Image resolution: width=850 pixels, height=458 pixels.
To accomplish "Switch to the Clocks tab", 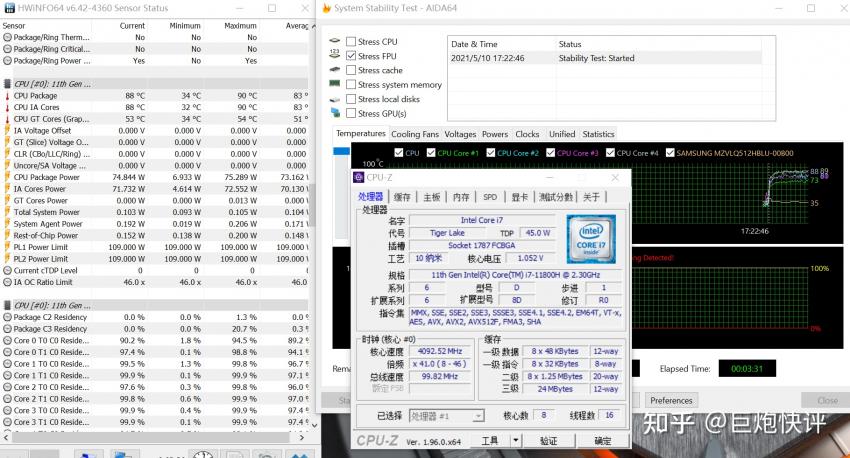I will pyautogui.click(x=527, y=134).
